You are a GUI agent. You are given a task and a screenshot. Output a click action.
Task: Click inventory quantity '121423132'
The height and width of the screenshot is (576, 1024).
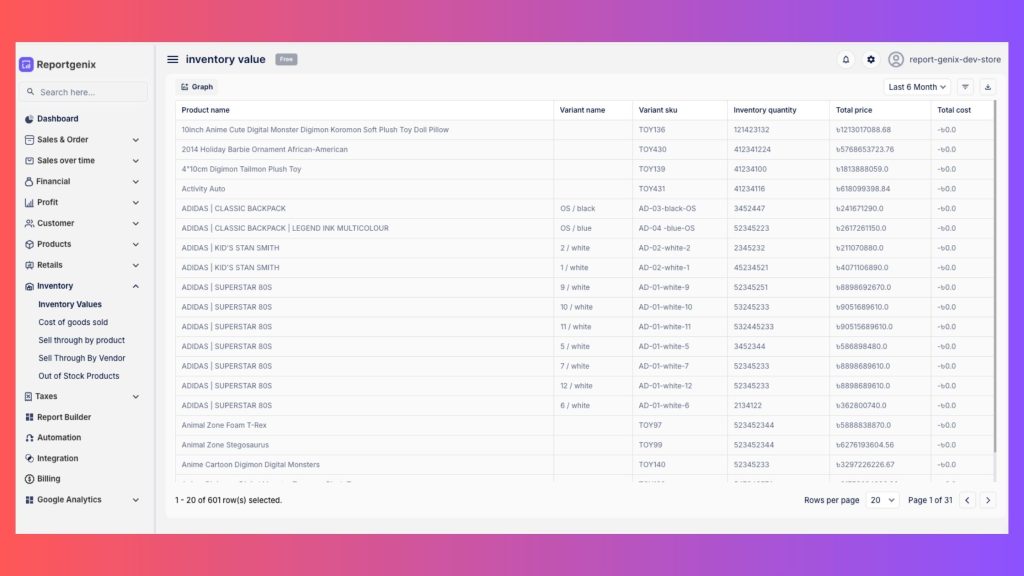tap(751, 130)
